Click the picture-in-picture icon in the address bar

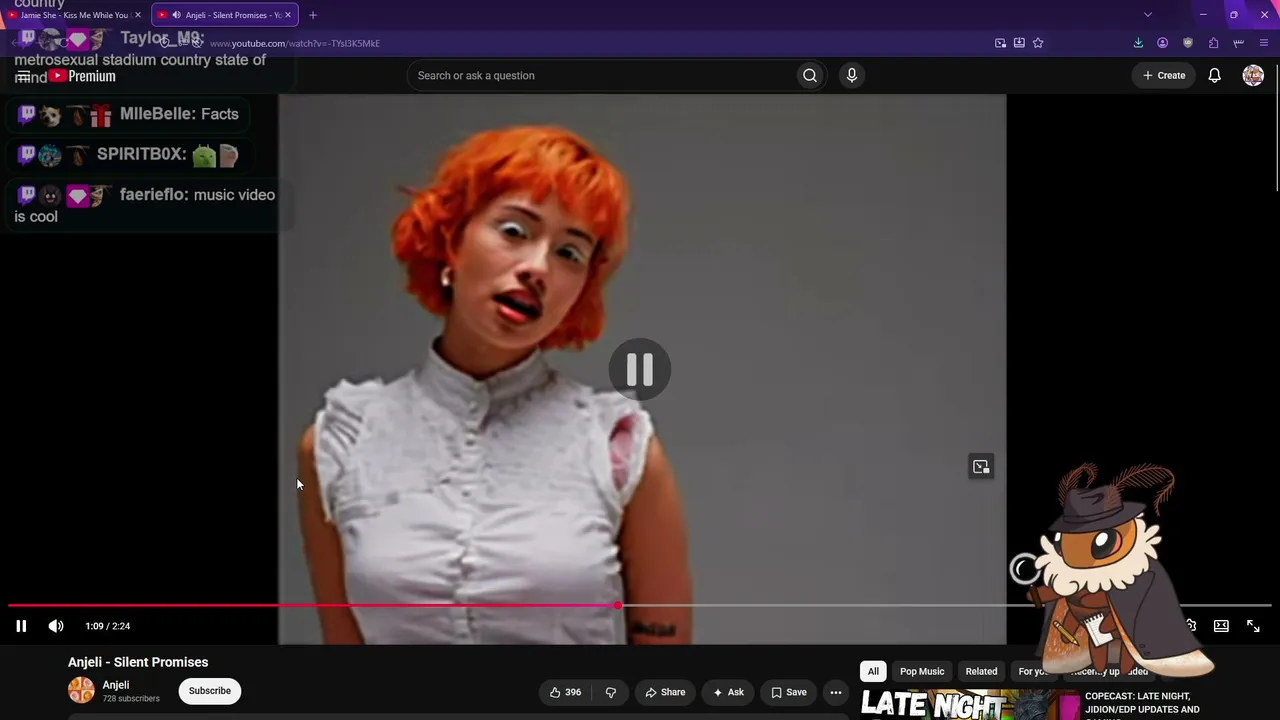[1000, 43]
